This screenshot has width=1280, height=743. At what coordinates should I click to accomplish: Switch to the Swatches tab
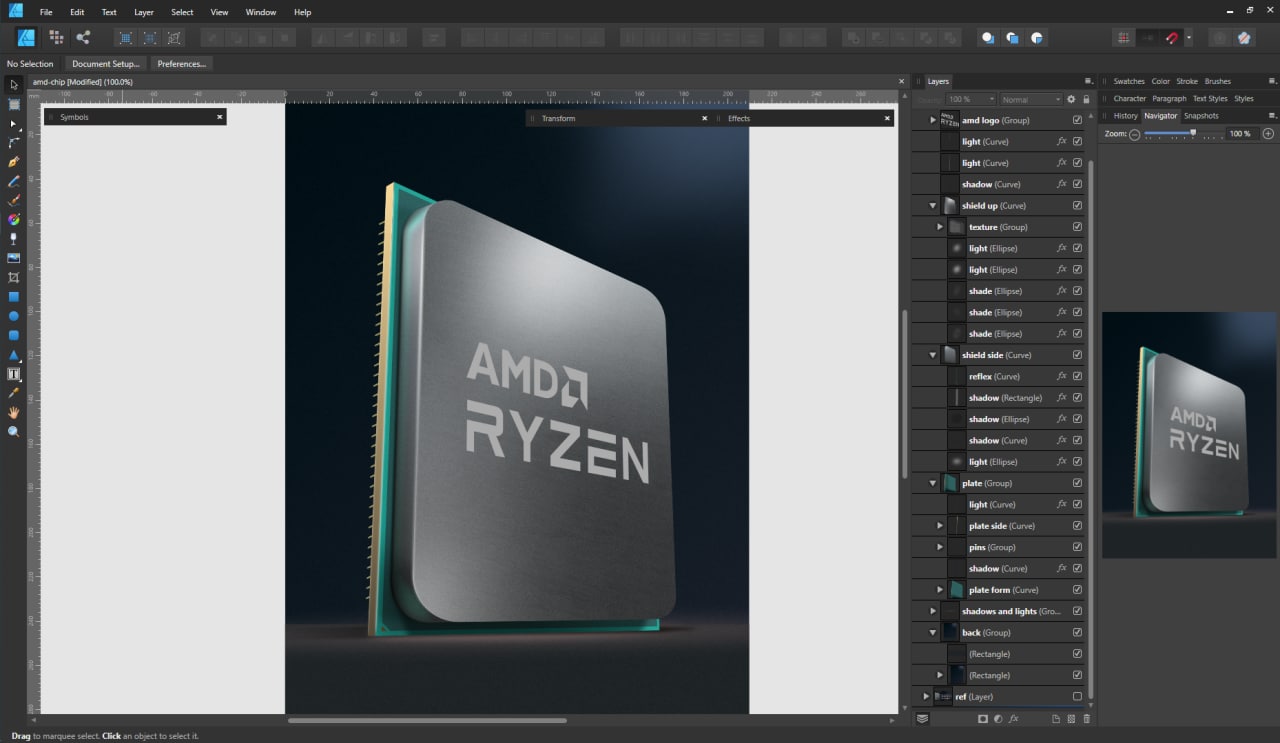pos(1129,81)
